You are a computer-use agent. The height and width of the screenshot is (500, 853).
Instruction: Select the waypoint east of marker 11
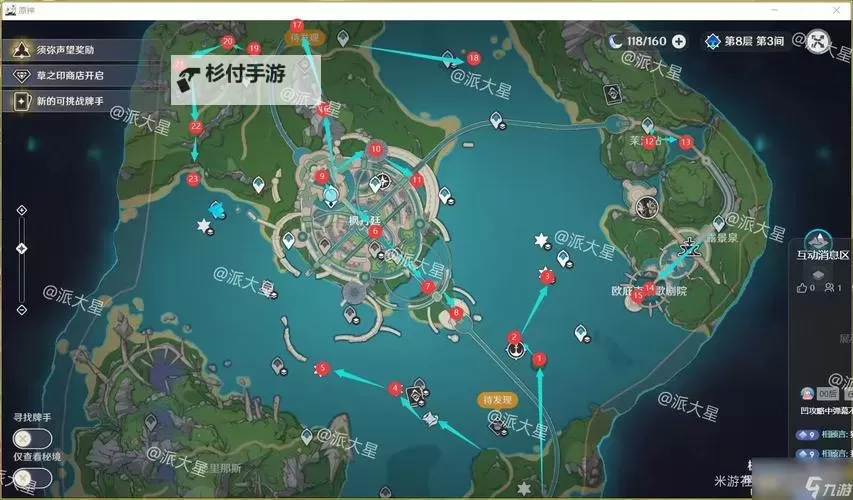(445, 195)
